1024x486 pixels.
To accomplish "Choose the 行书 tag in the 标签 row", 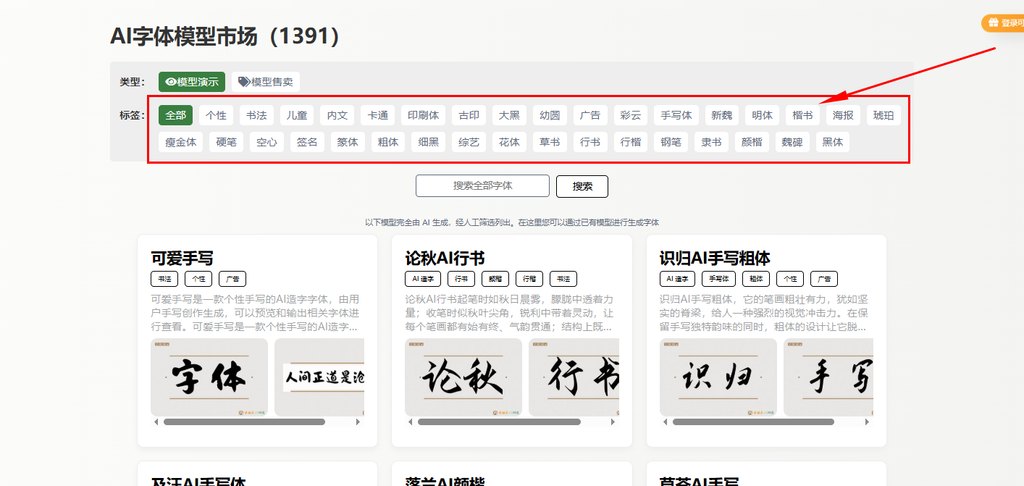I will (x=590, y=142).
